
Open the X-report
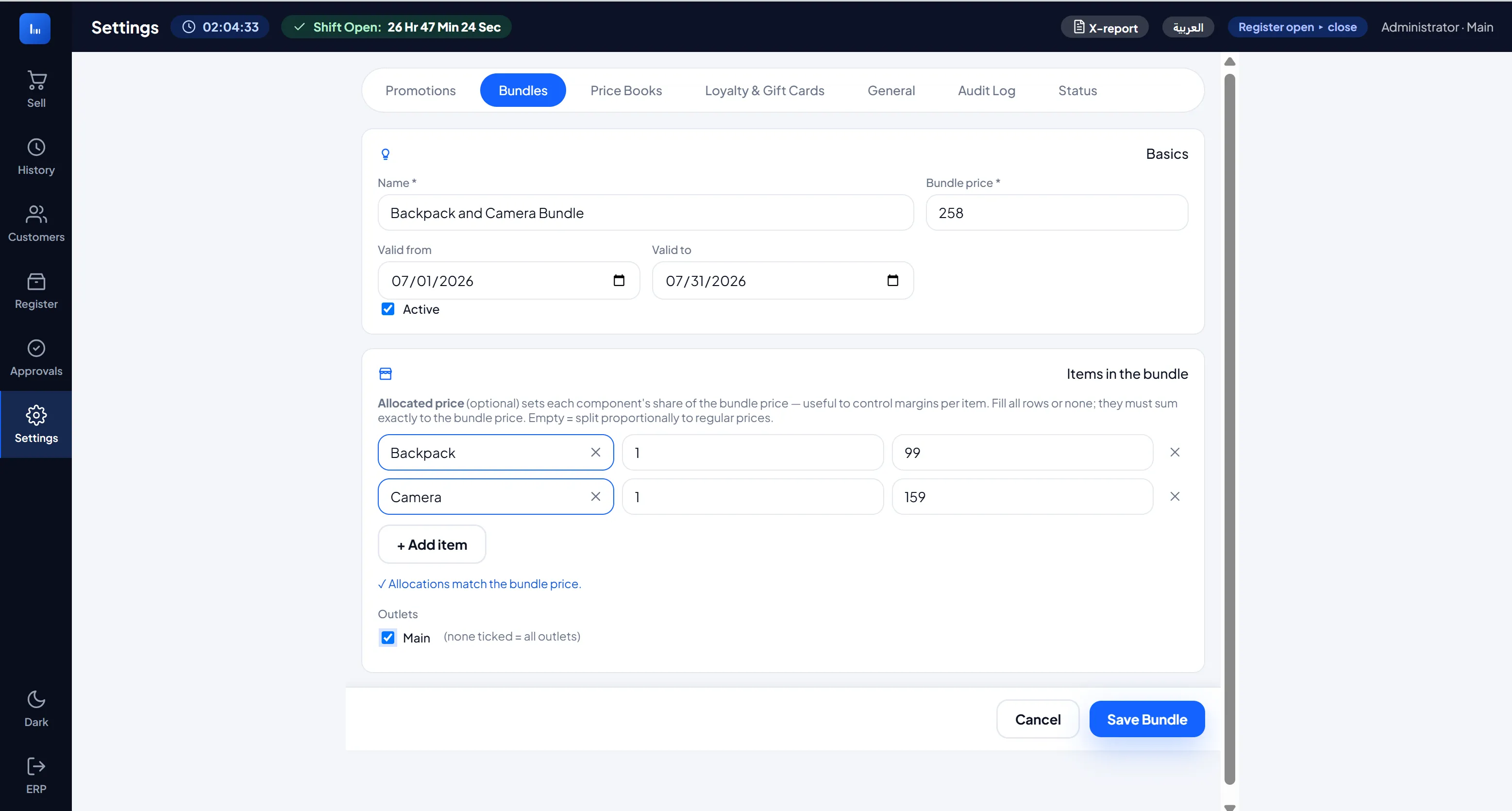coord(1105,27)
